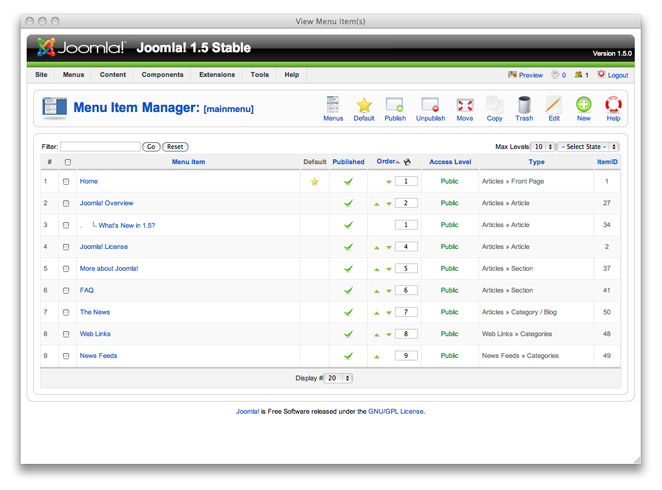Check the checkbox for Home row
662x490 pixels.
67,182
